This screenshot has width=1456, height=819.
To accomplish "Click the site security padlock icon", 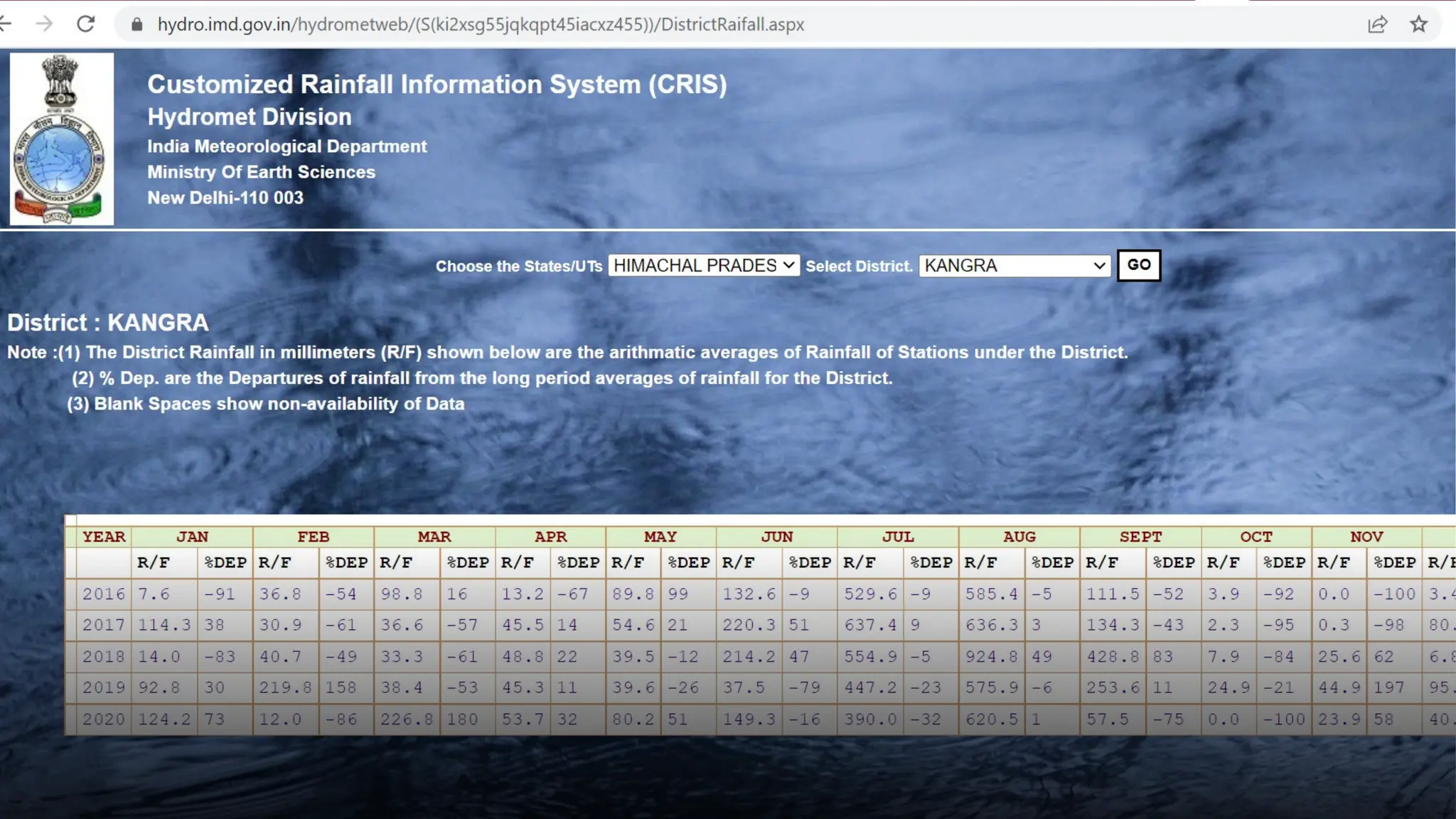I will pos(137,25).
